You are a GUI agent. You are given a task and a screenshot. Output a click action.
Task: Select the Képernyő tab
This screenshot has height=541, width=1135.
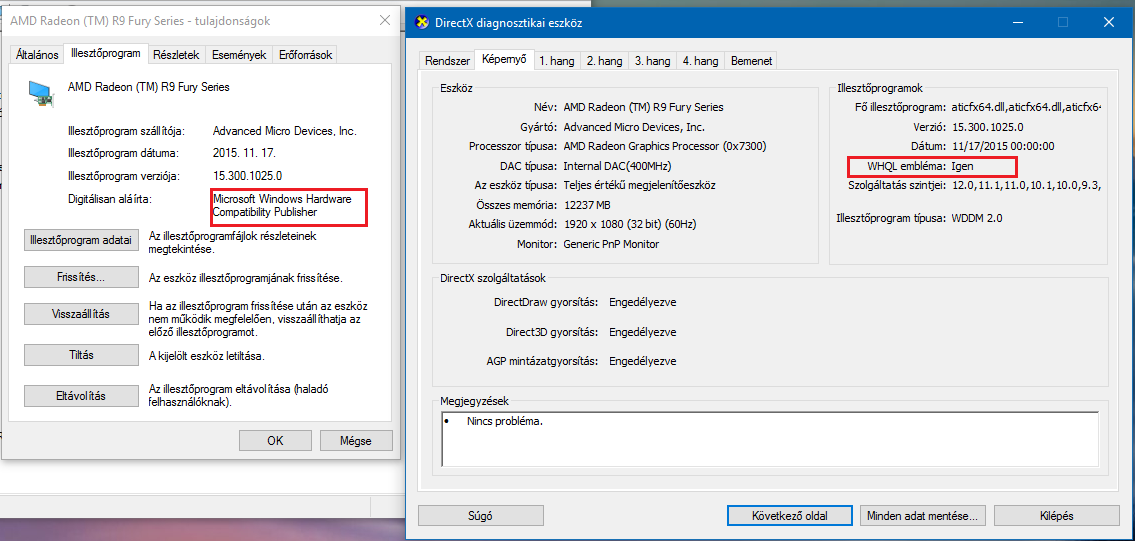coord(505,59)
